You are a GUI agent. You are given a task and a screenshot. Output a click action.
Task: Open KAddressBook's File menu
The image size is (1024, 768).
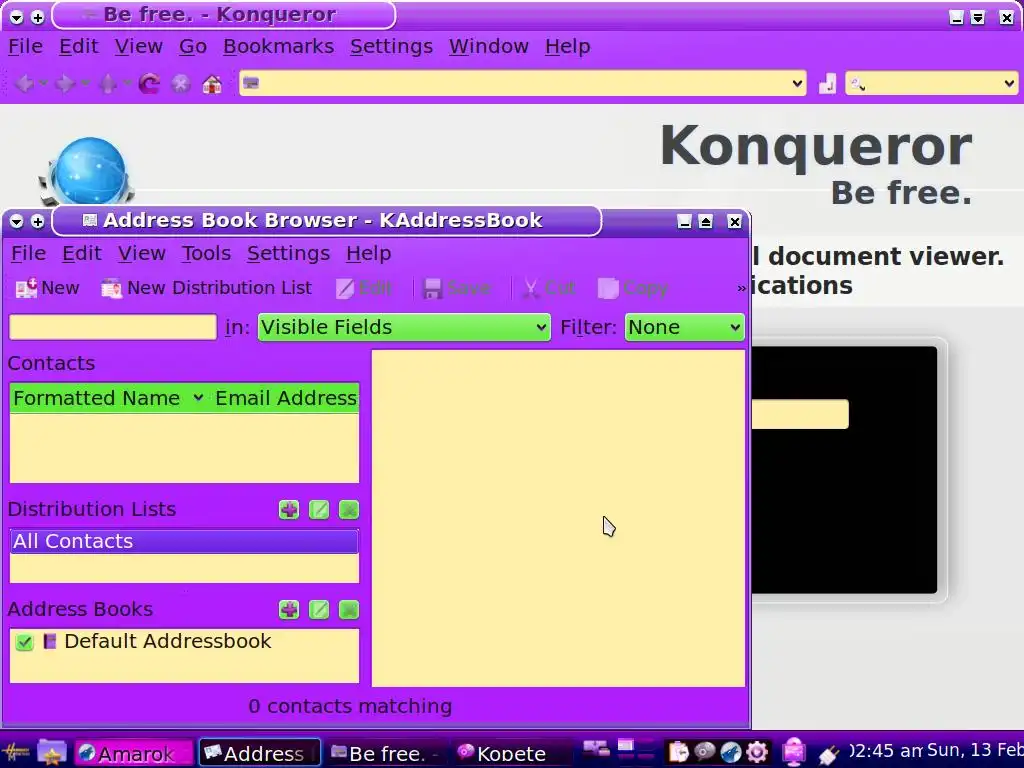click(x=28, y=253)
